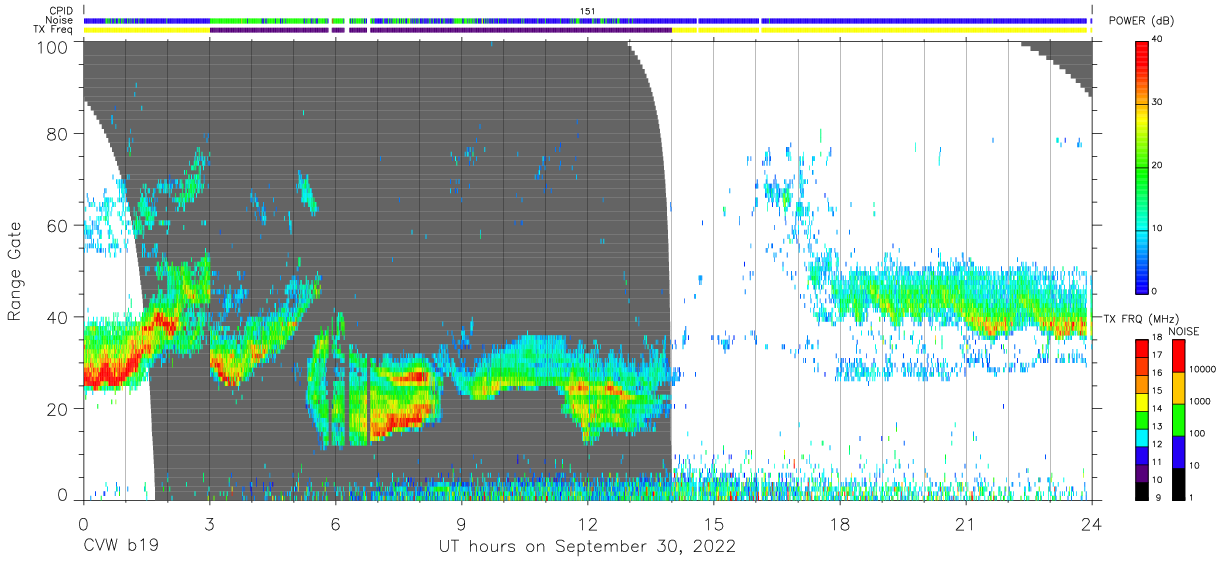Click the 'NOISE' legend title
Viewport: 1228px width, 567px height.
coord(1183,331)
